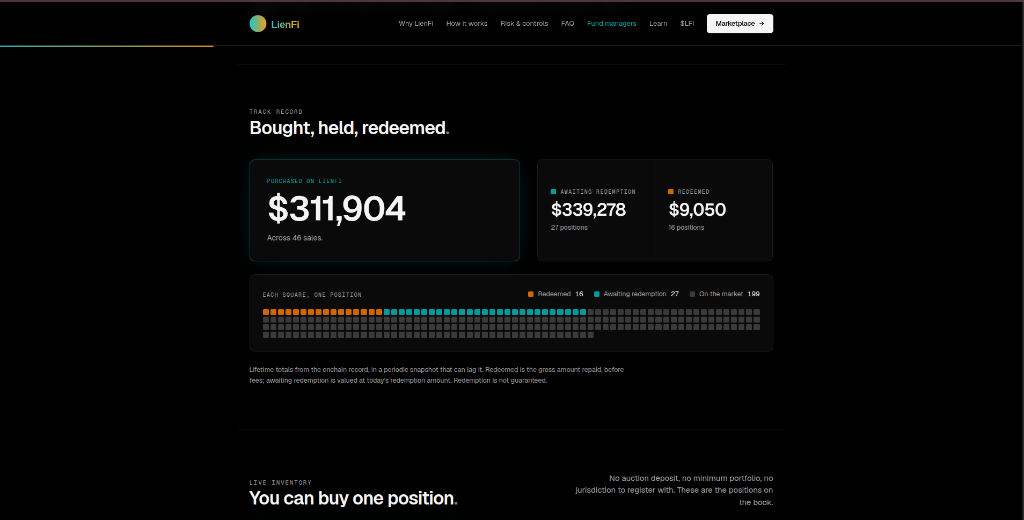Open the $LFI nav link
The height and width of the screenshot is (520, 1024).
687,24
